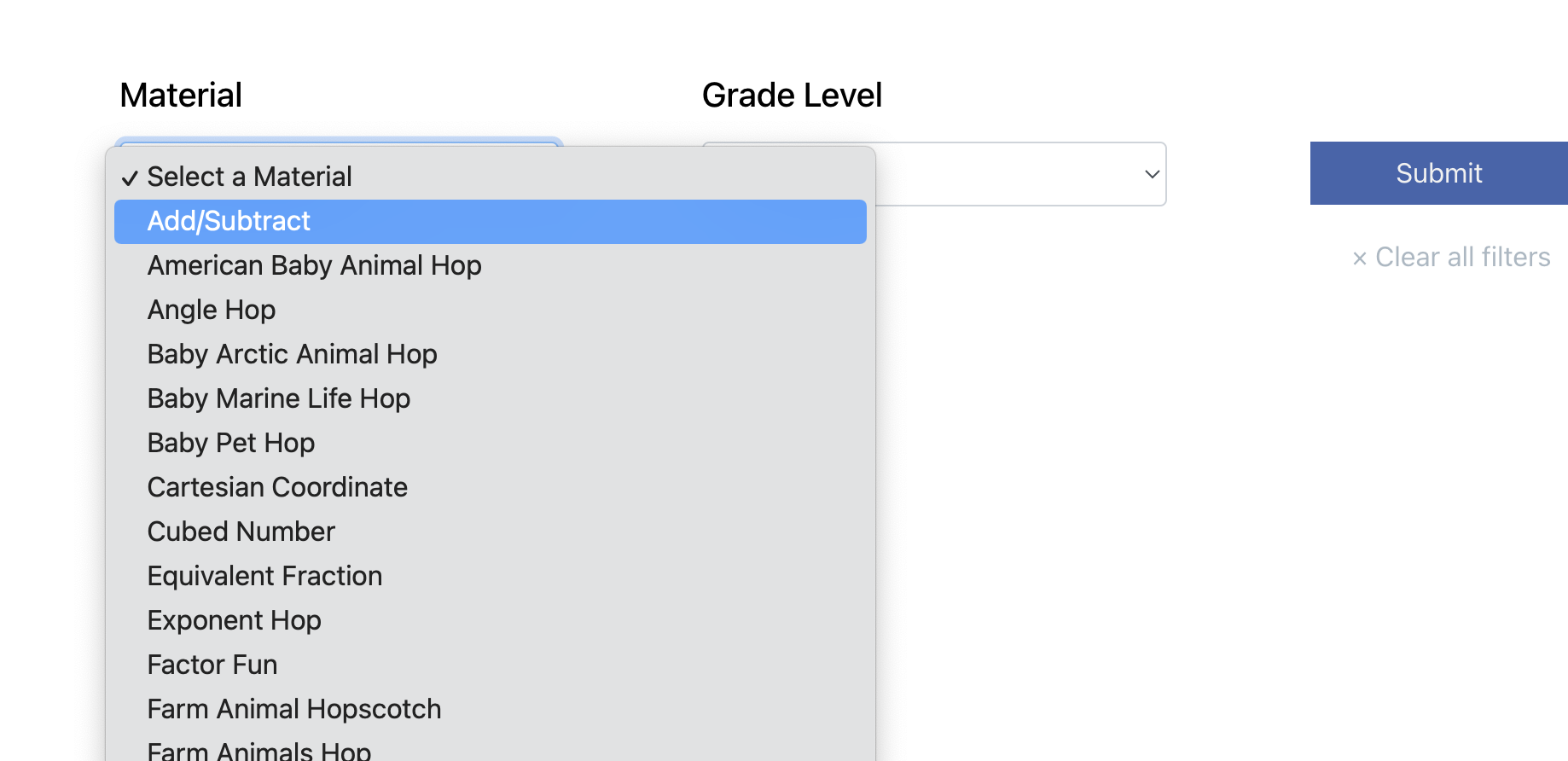1568x761 pixels.
Task: Choose the Farm Animals Hop entry
Action: click(491, 747)
